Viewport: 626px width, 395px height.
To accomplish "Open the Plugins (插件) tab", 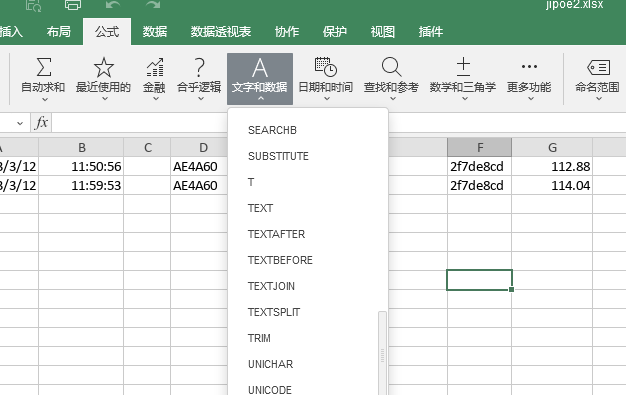I will [431, 32].
